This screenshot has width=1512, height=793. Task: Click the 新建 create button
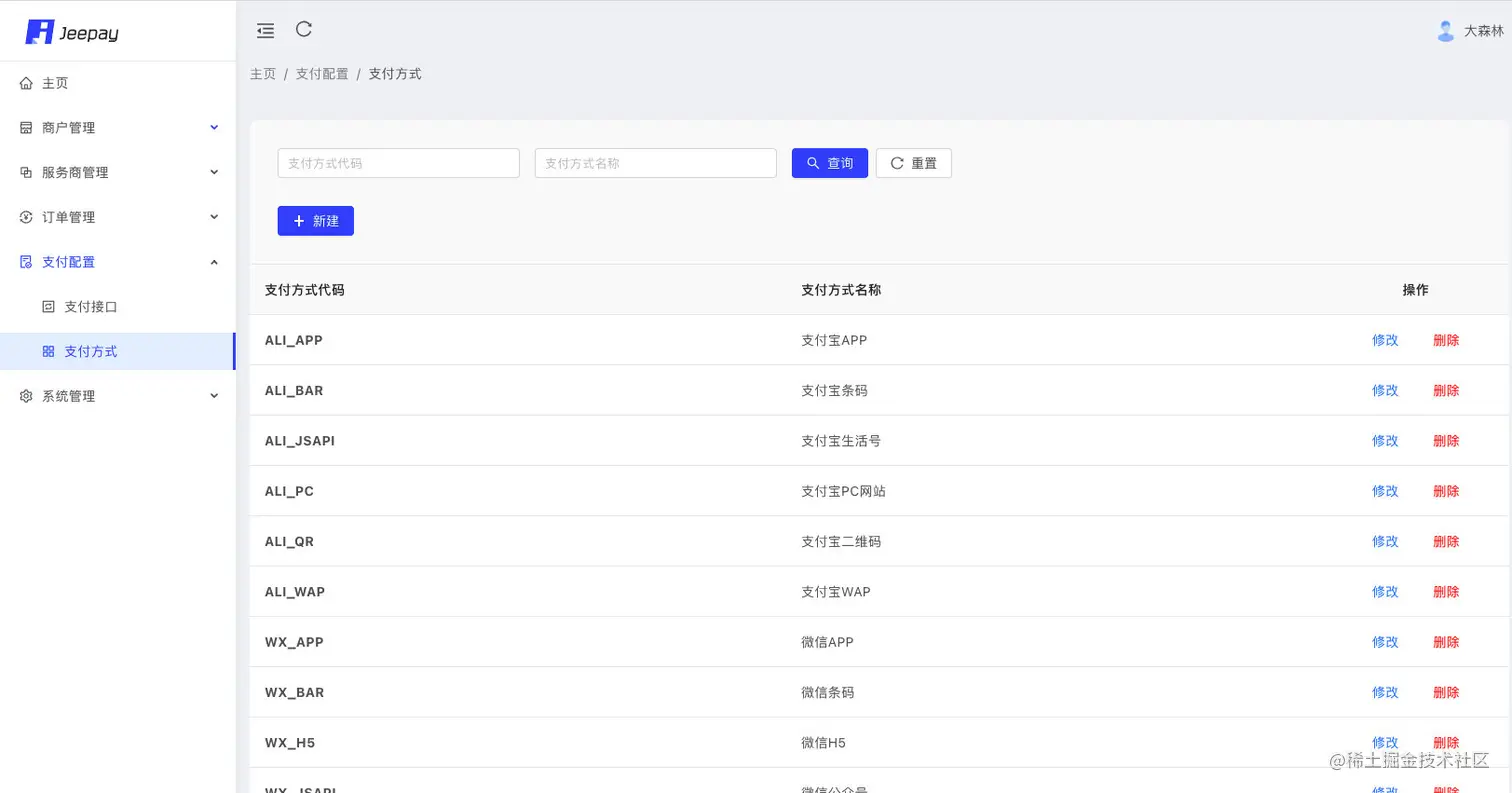click(x=316, y=221)
